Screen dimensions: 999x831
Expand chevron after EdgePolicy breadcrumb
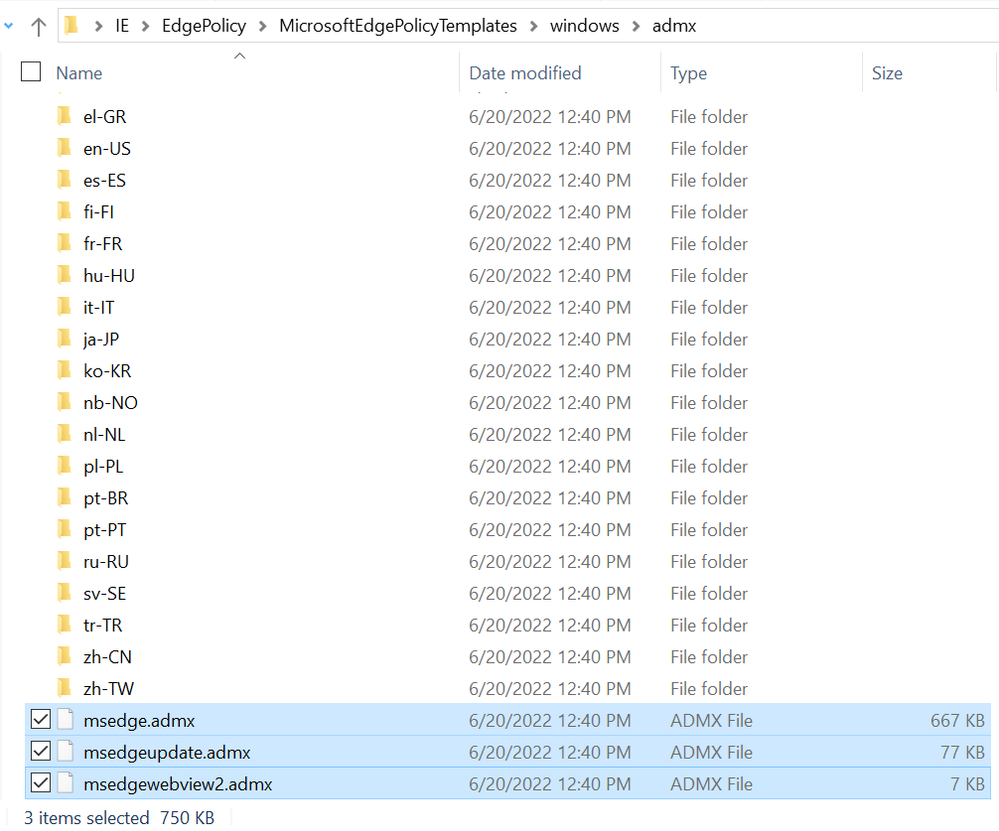coord(262,26)
